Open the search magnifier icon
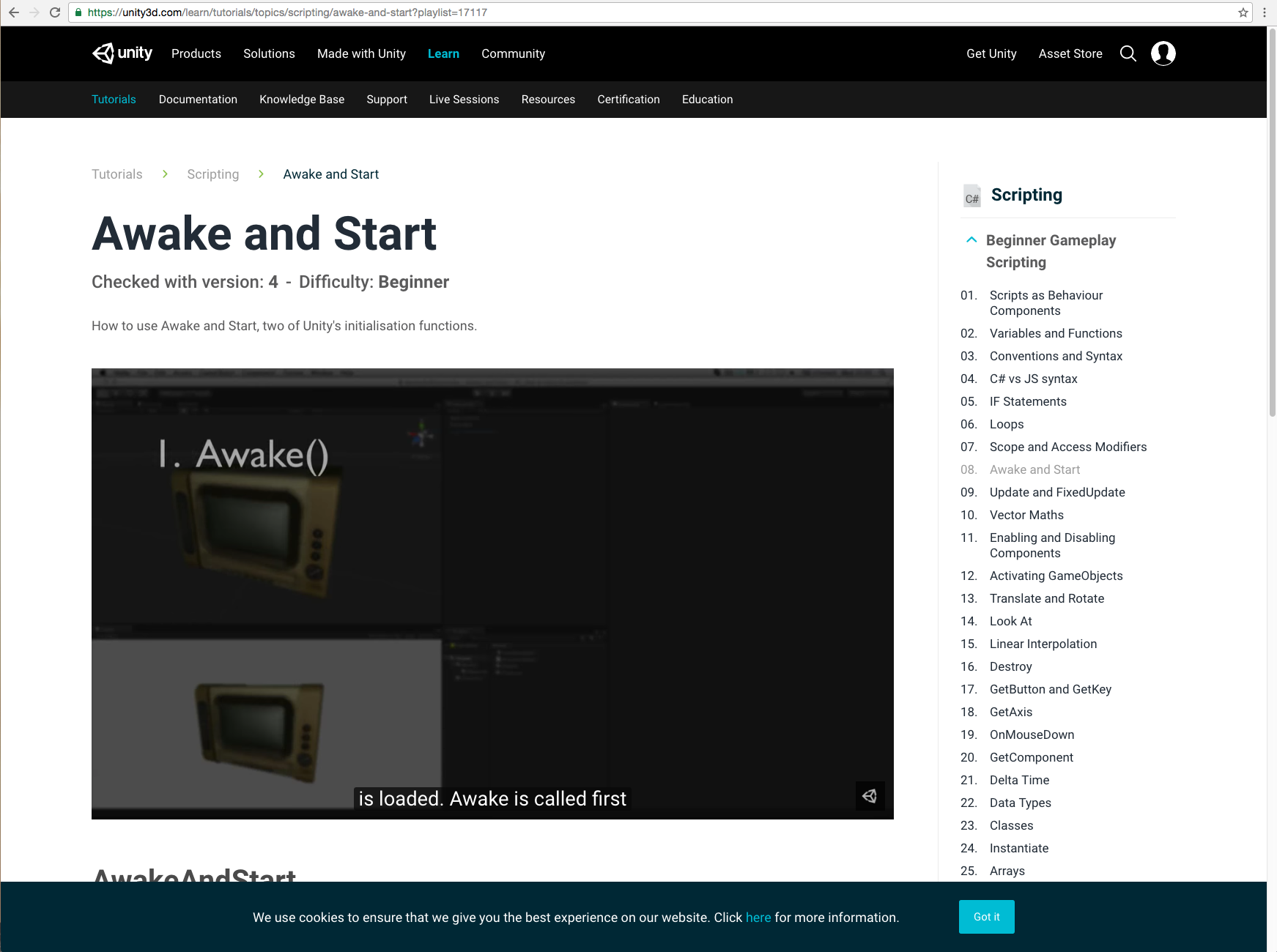This screenshot has width=1277, height=952. pyautogui.click(x=1128, y=53)
